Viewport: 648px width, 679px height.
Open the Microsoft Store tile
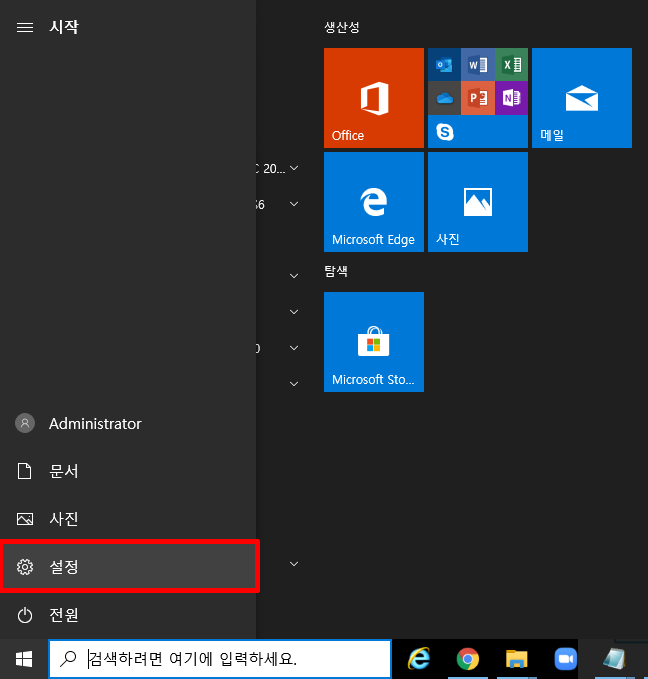[374, 342]
